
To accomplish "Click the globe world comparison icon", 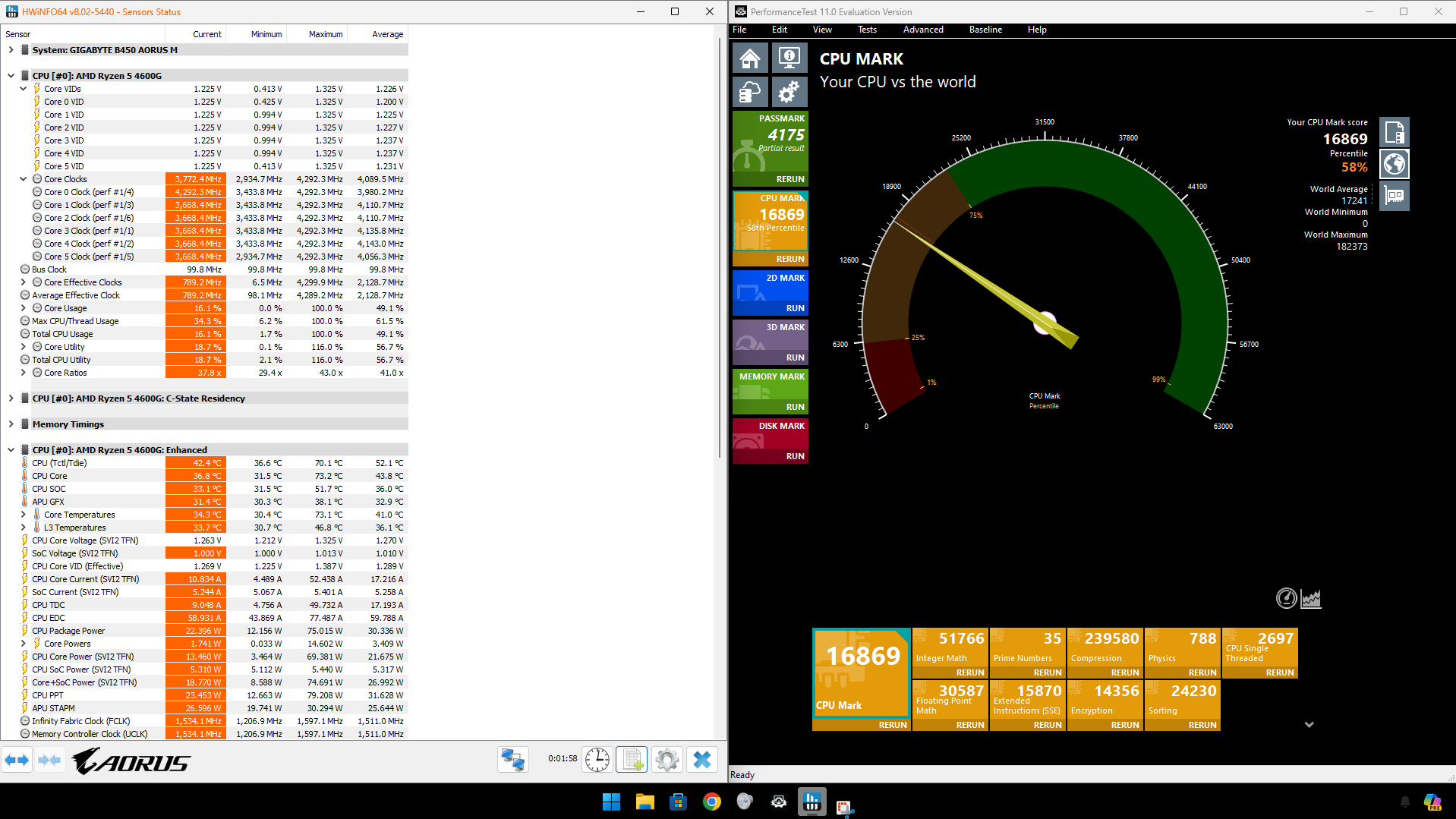I will coord(1395,164).
